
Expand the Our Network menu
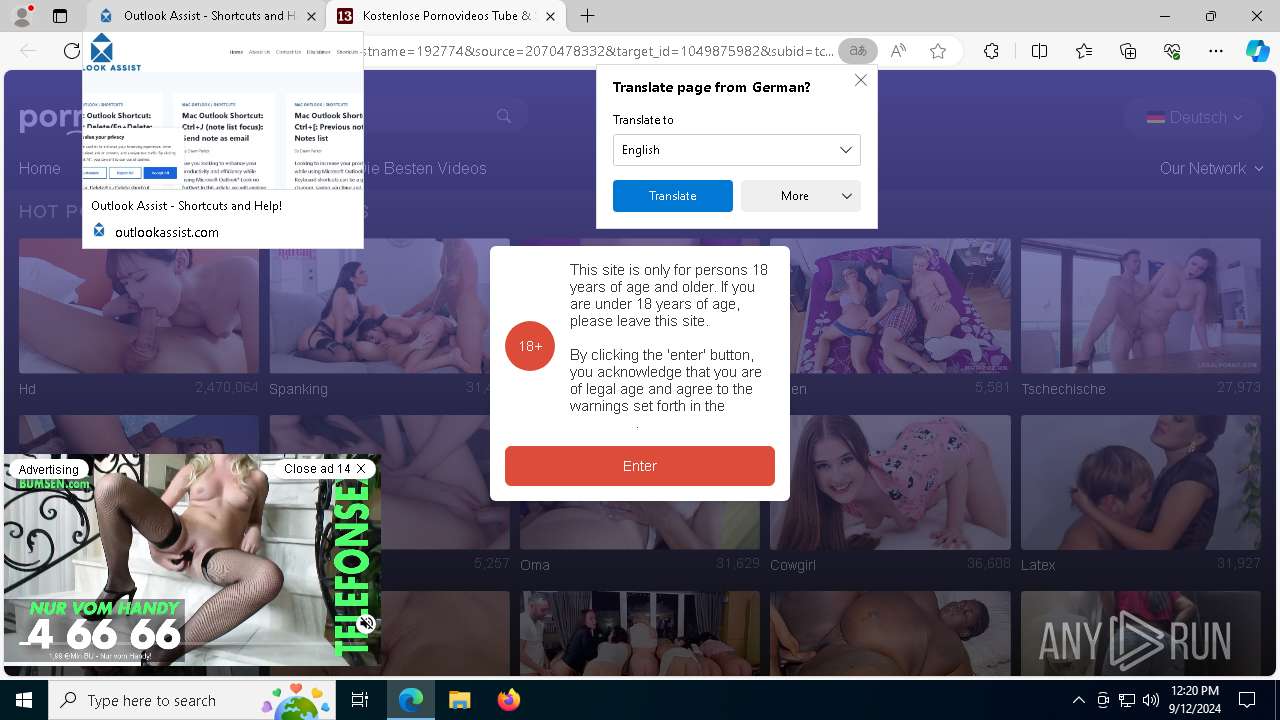(x=1211, y=168)
